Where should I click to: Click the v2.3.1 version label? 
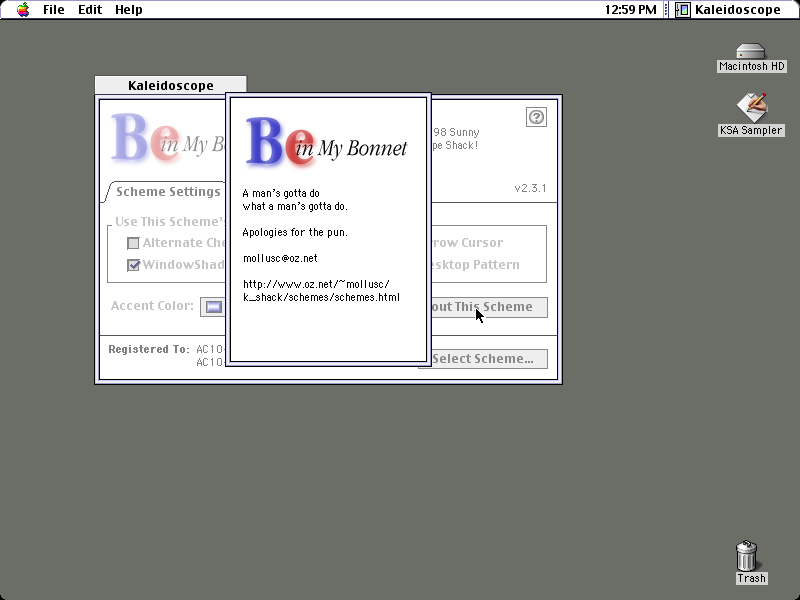[x=530, y=188]
